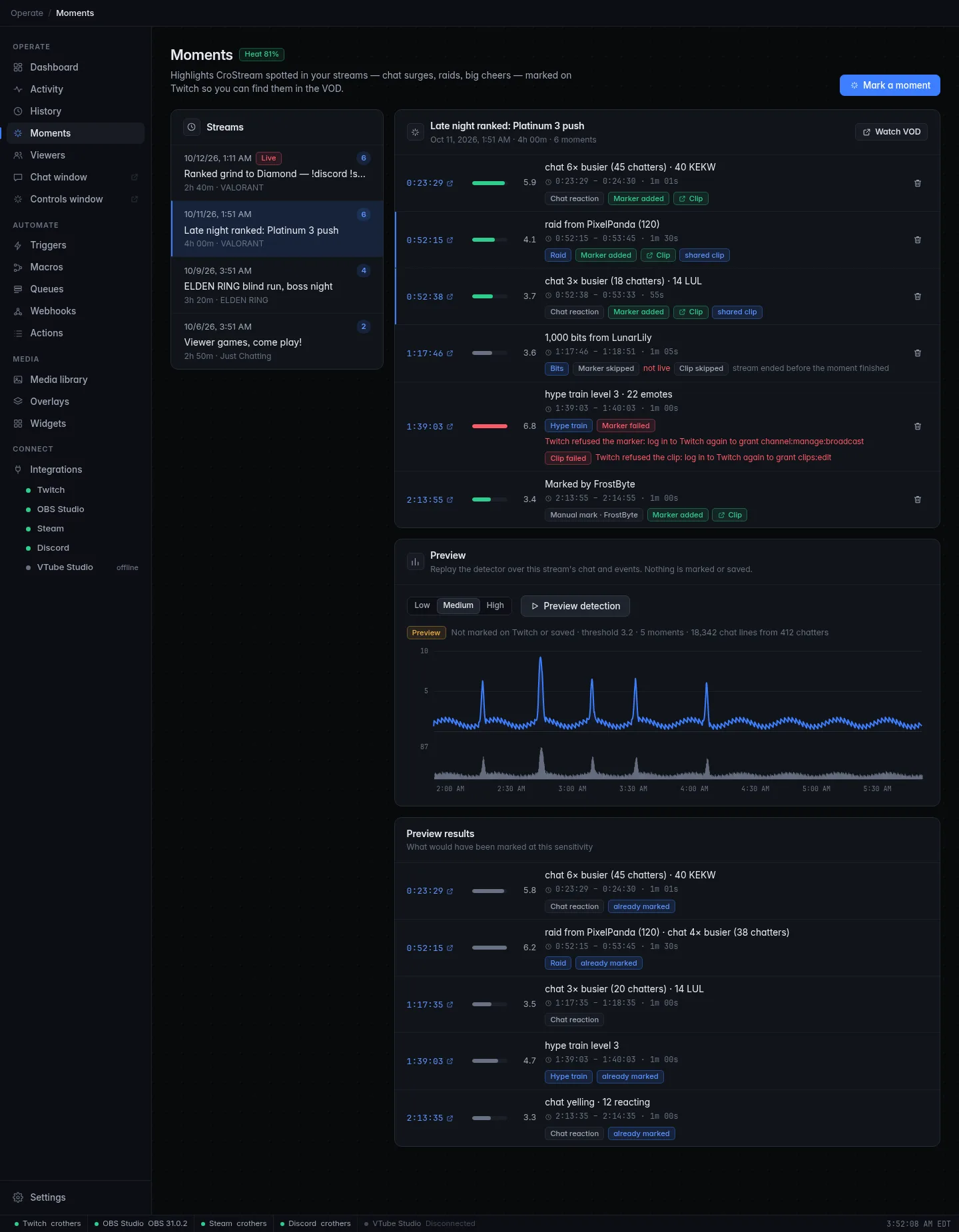The height and width of the screenshot is (1232, 959).
Task: Click the Mark a moment button
Action: pyautogui.click(x=890, y=85)
